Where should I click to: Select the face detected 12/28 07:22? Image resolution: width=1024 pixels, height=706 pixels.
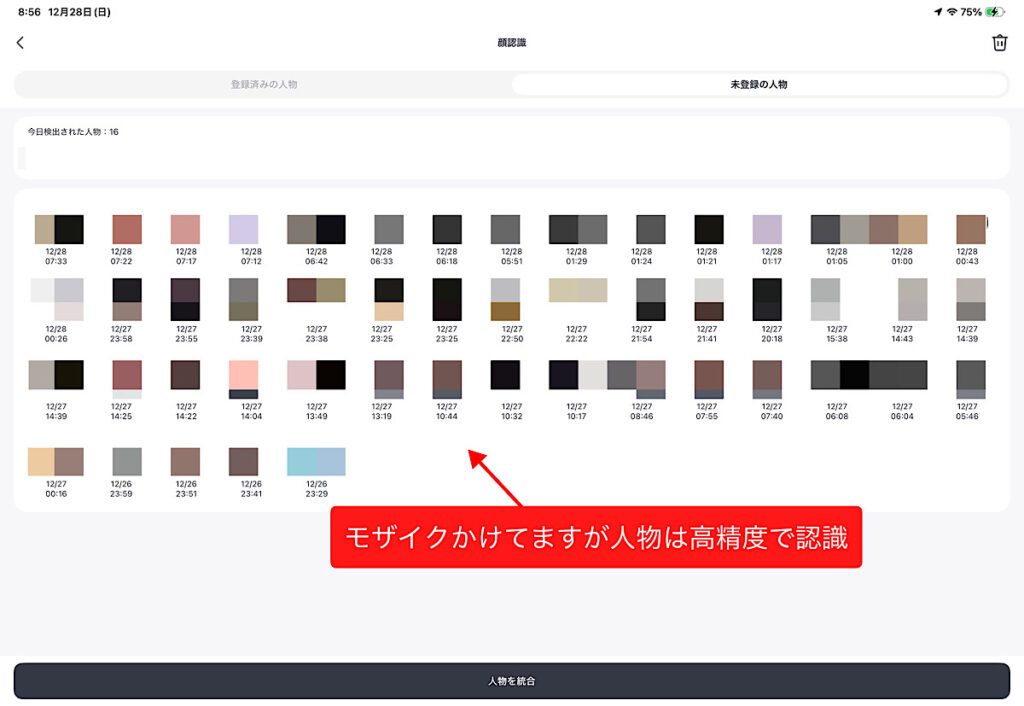point(127,230)
